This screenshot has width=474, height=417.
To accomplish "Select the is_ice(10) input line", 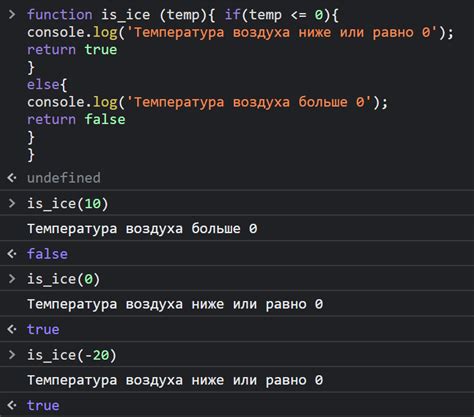I will click(x=68, y=203).
